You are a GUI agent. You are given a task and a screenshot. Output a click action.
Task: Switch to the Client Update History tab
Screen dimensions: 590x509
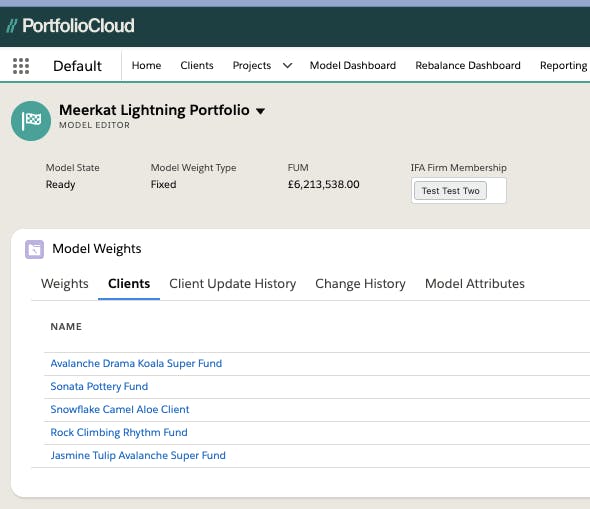click(x=233, y=284)
